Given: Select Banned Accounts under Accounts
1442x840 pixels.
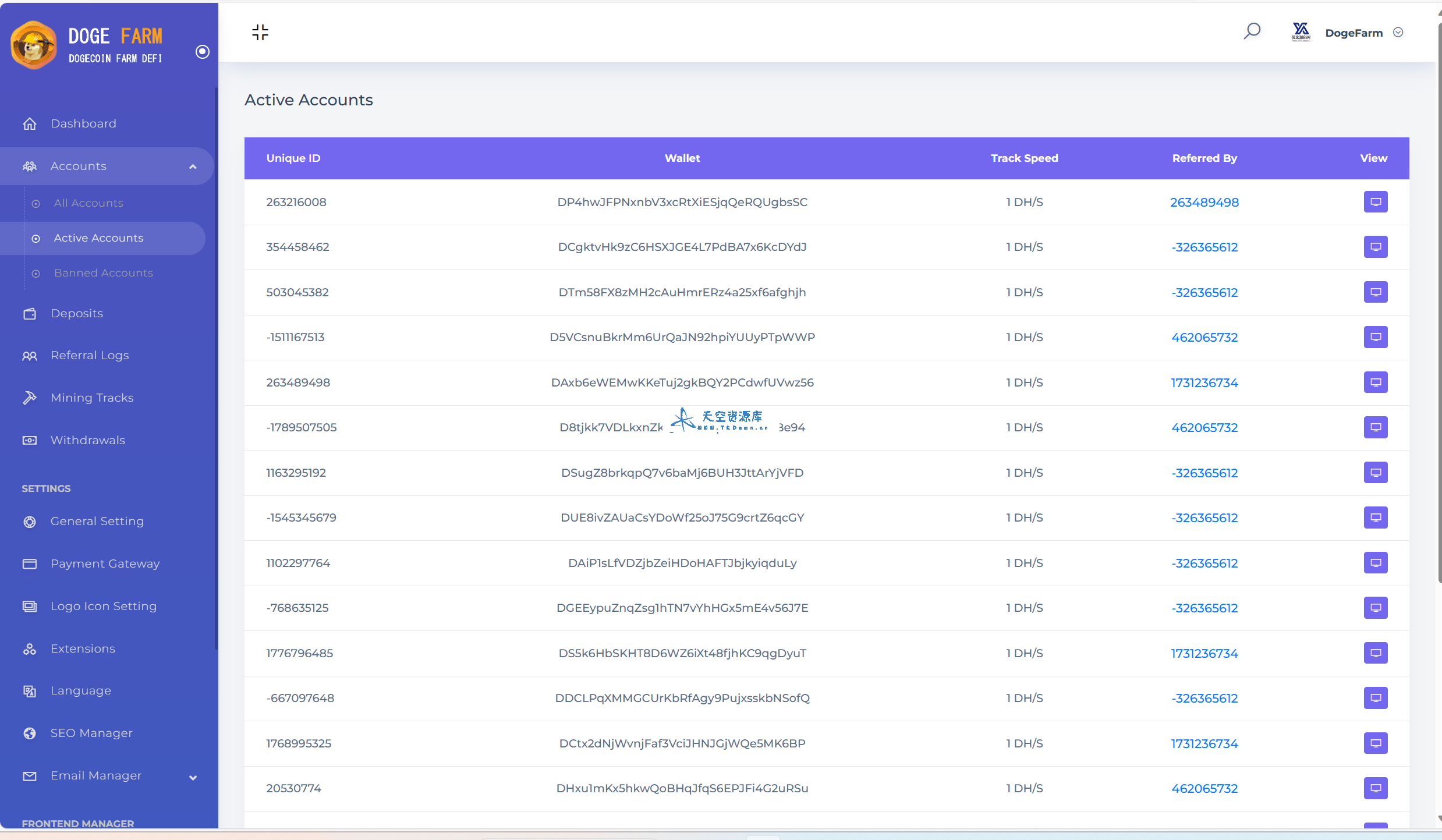Looking at the screenshot, I should point(103,272).
